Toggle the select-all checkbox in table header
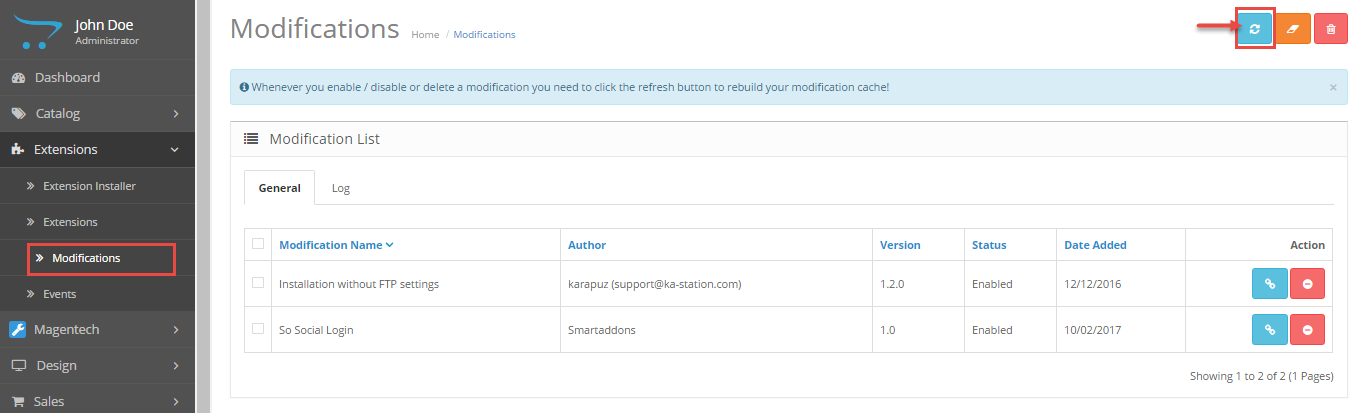The height and width of the screenshot is (413, 1358). (x=258, y=244)
